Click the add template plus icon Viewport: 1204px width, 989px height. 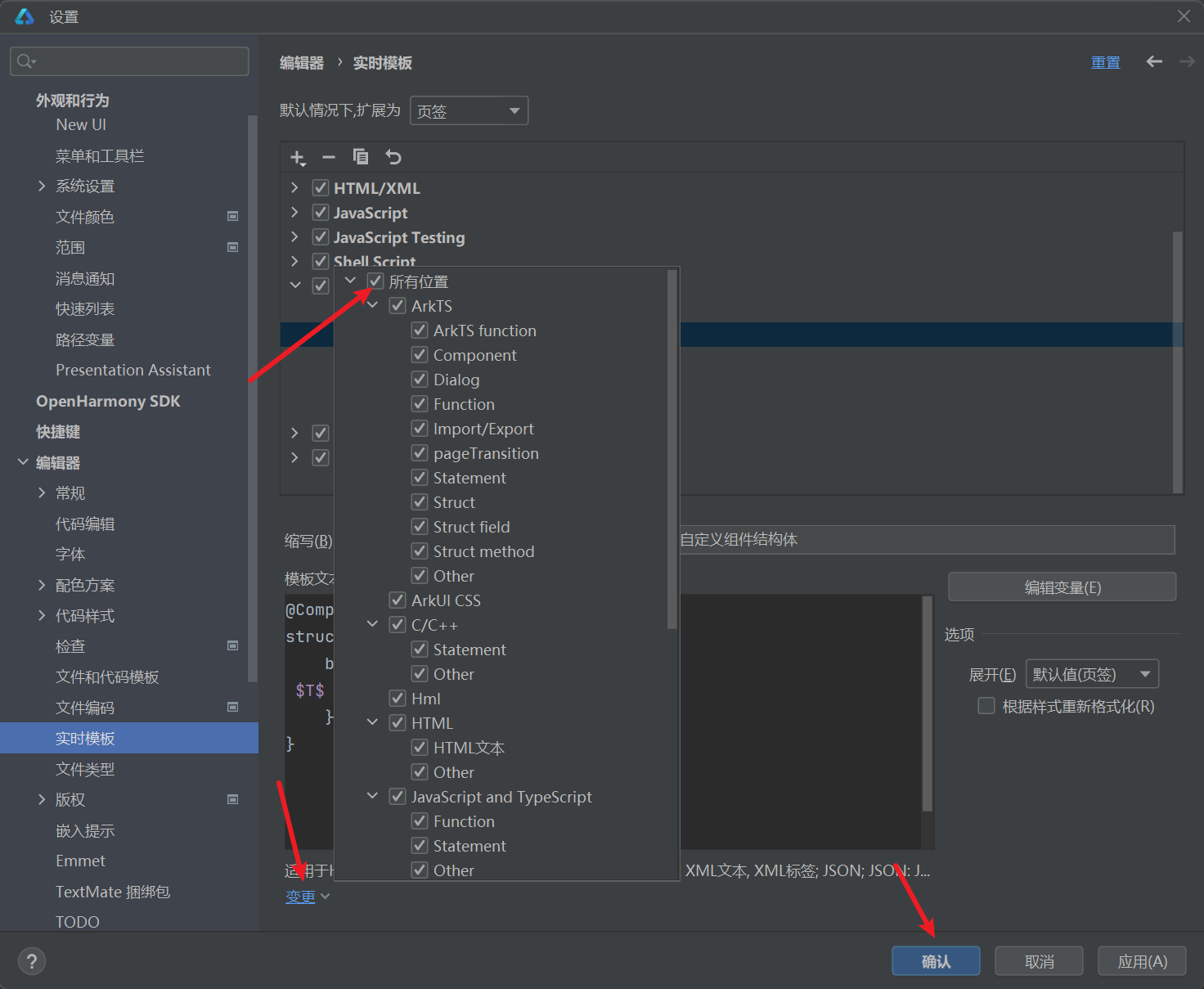[x=297, y=157]
